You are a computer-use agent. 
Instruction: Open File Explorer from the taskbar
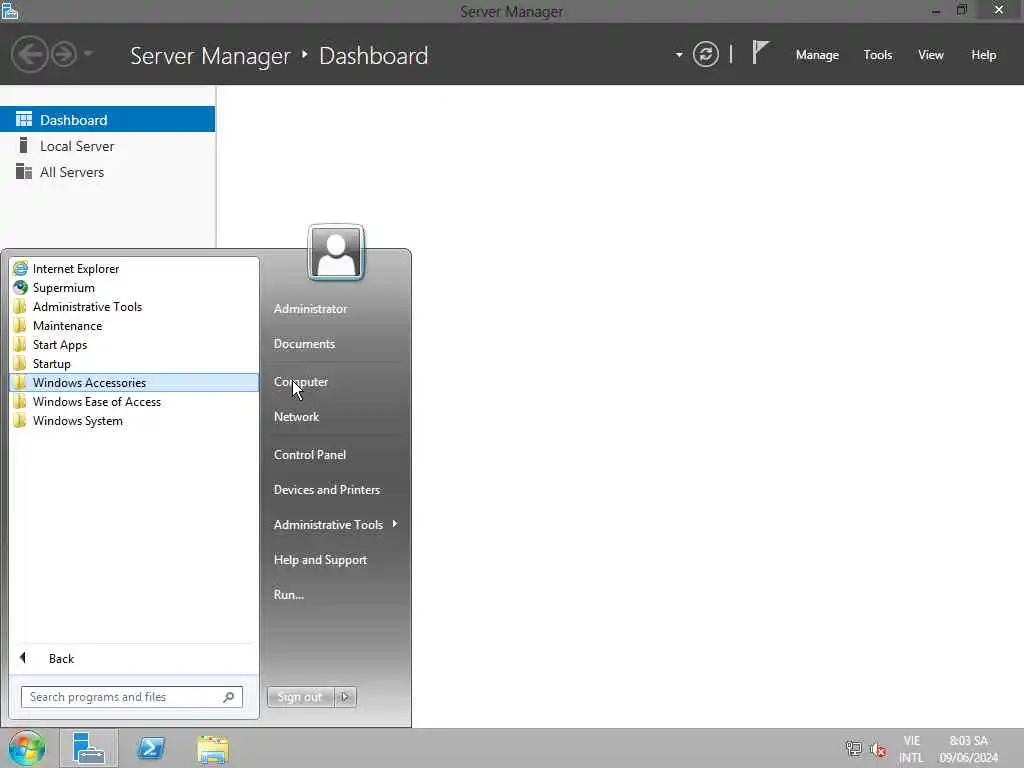point(213,749)
